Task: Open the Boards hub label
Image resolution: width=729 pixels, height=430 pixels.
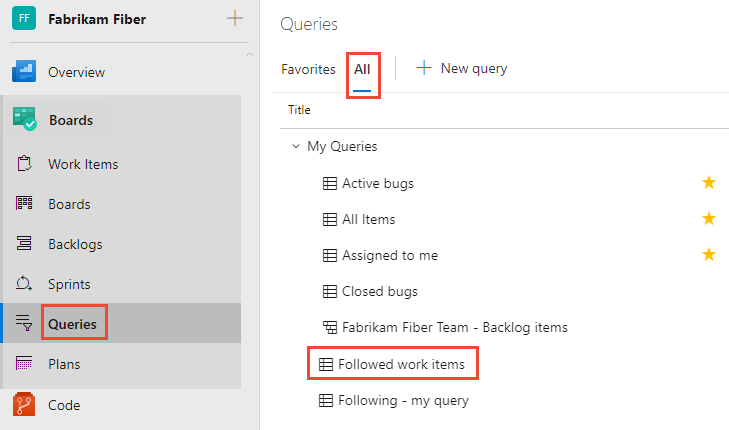Action: click(71, 120)
